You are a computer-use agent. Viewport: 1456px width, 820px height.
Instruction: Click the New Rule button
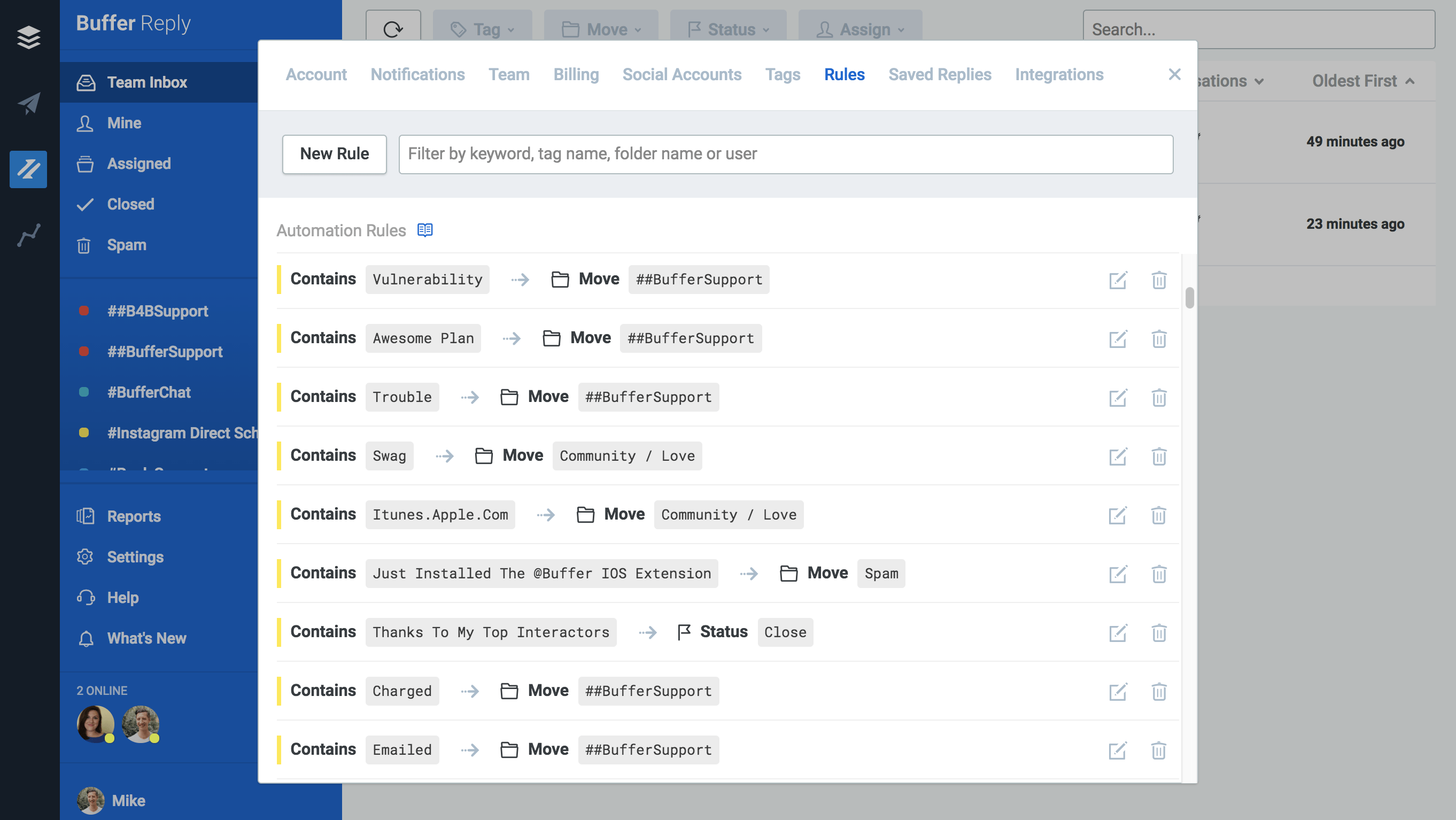pos(334,154)
